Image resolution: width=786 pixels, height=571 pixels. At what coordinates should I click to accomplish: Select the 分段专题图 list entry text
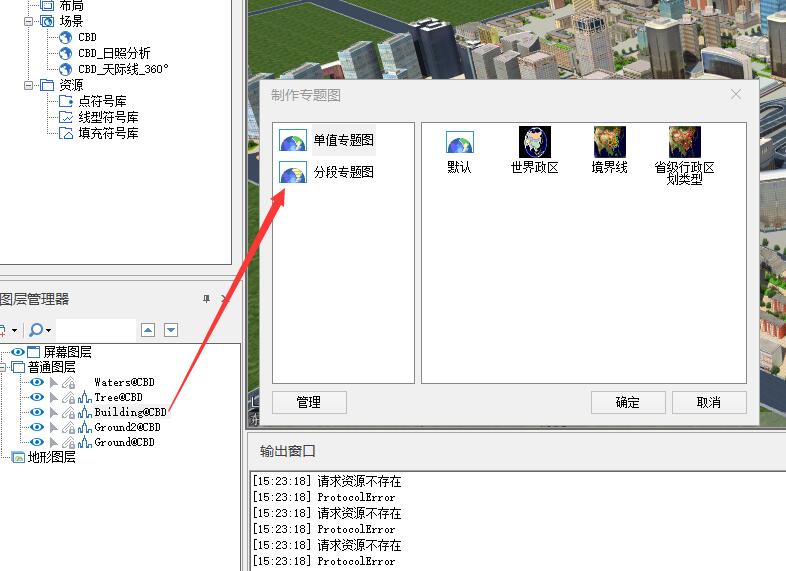click(343, 172)
